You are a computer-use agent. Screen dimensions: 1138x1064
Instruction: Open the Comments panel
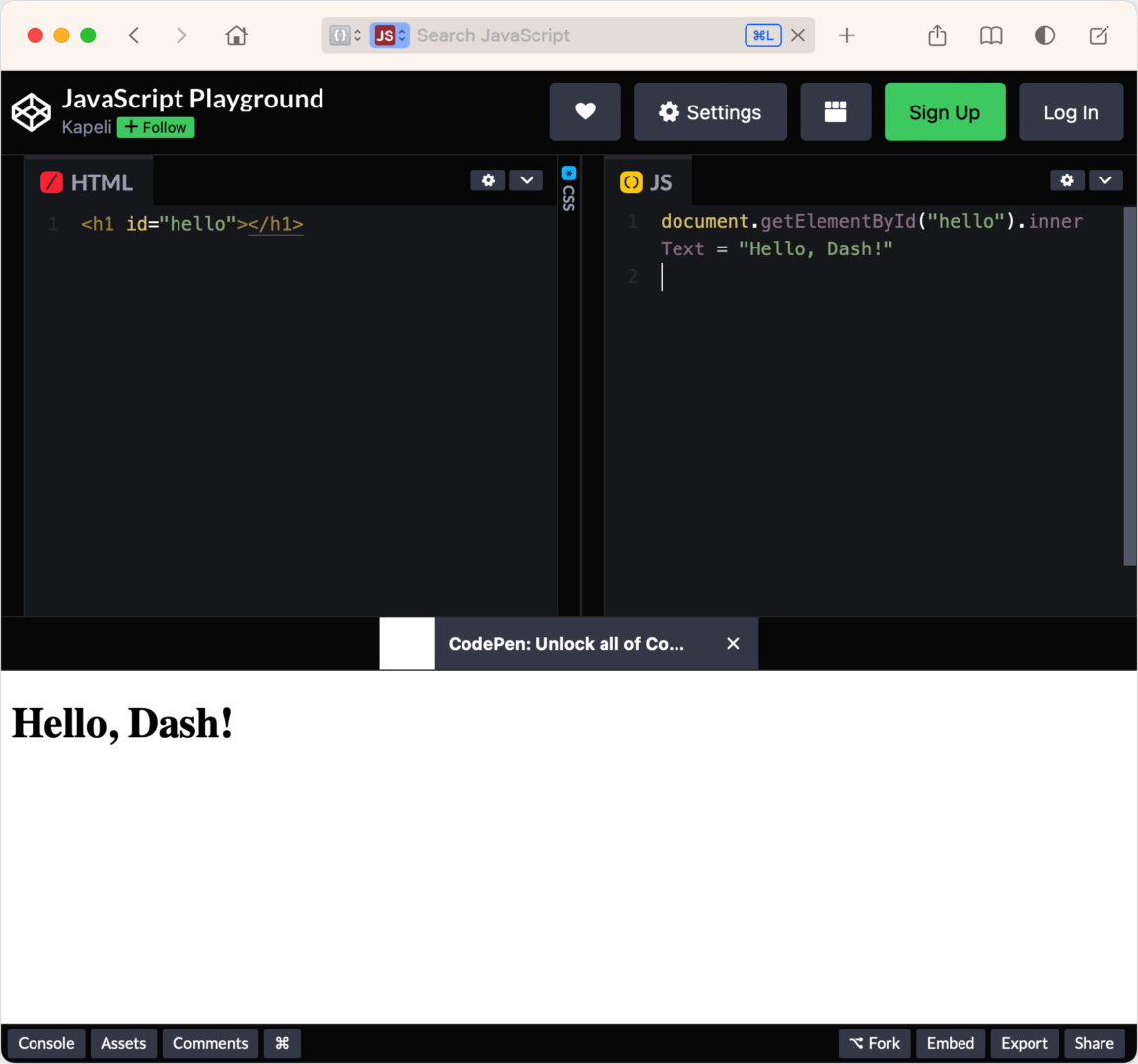click(x=210, y=1043)
